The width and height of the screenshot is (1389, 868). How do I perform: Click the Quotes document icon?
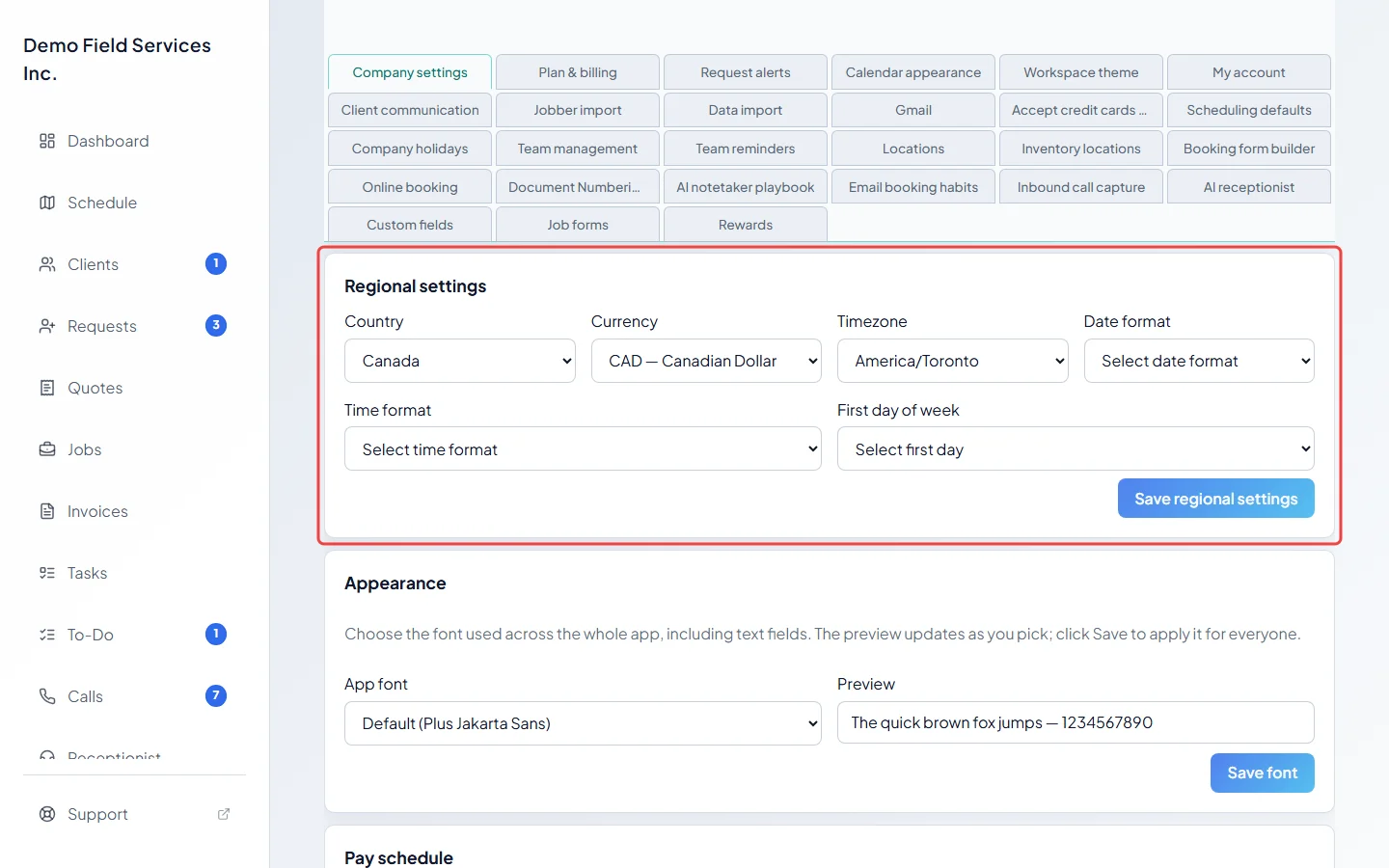[x=47, y=388]
